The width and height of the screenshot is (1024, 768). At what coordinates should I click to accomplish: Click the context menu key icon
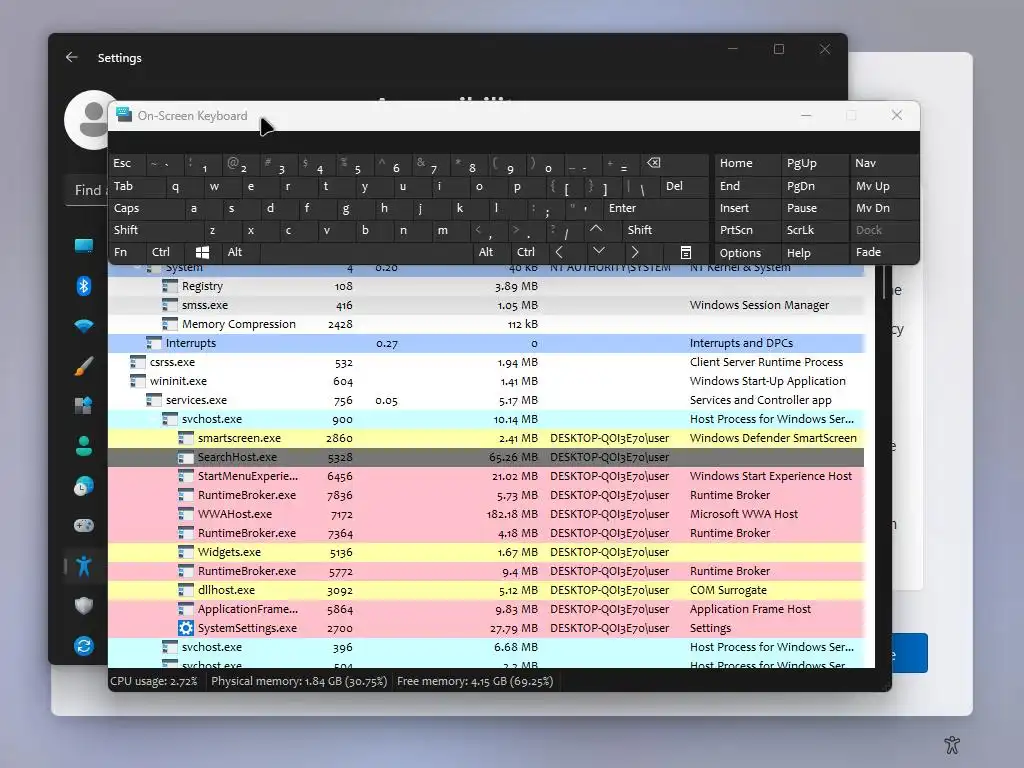685,253
